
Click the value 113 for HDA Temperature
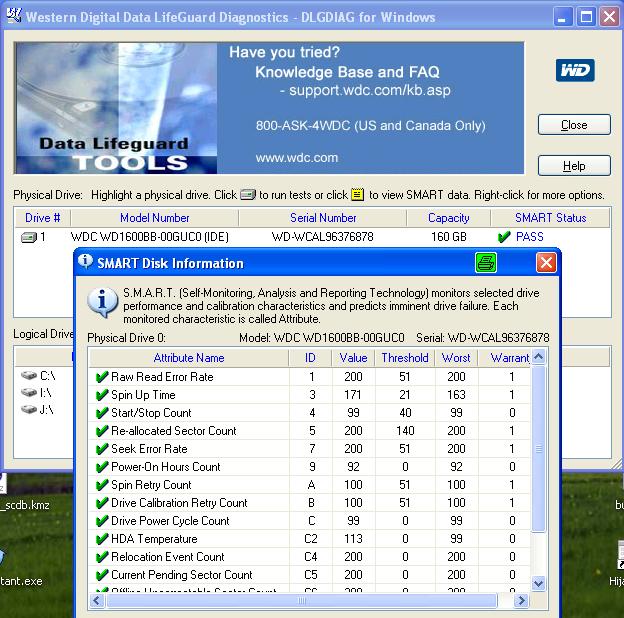353,539
